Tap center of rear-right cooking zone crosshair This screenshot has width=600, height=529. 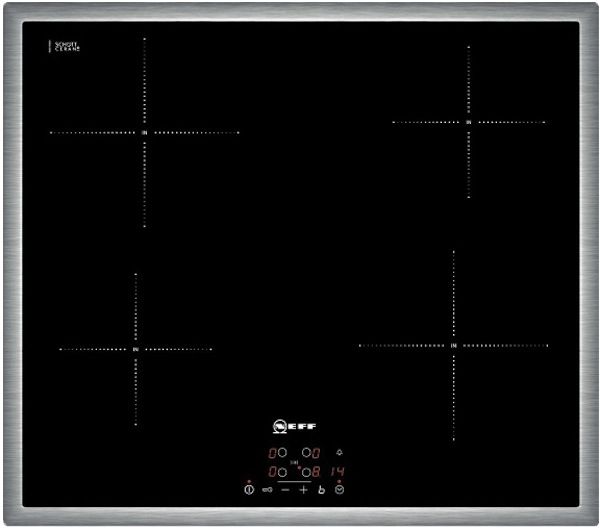469,122
